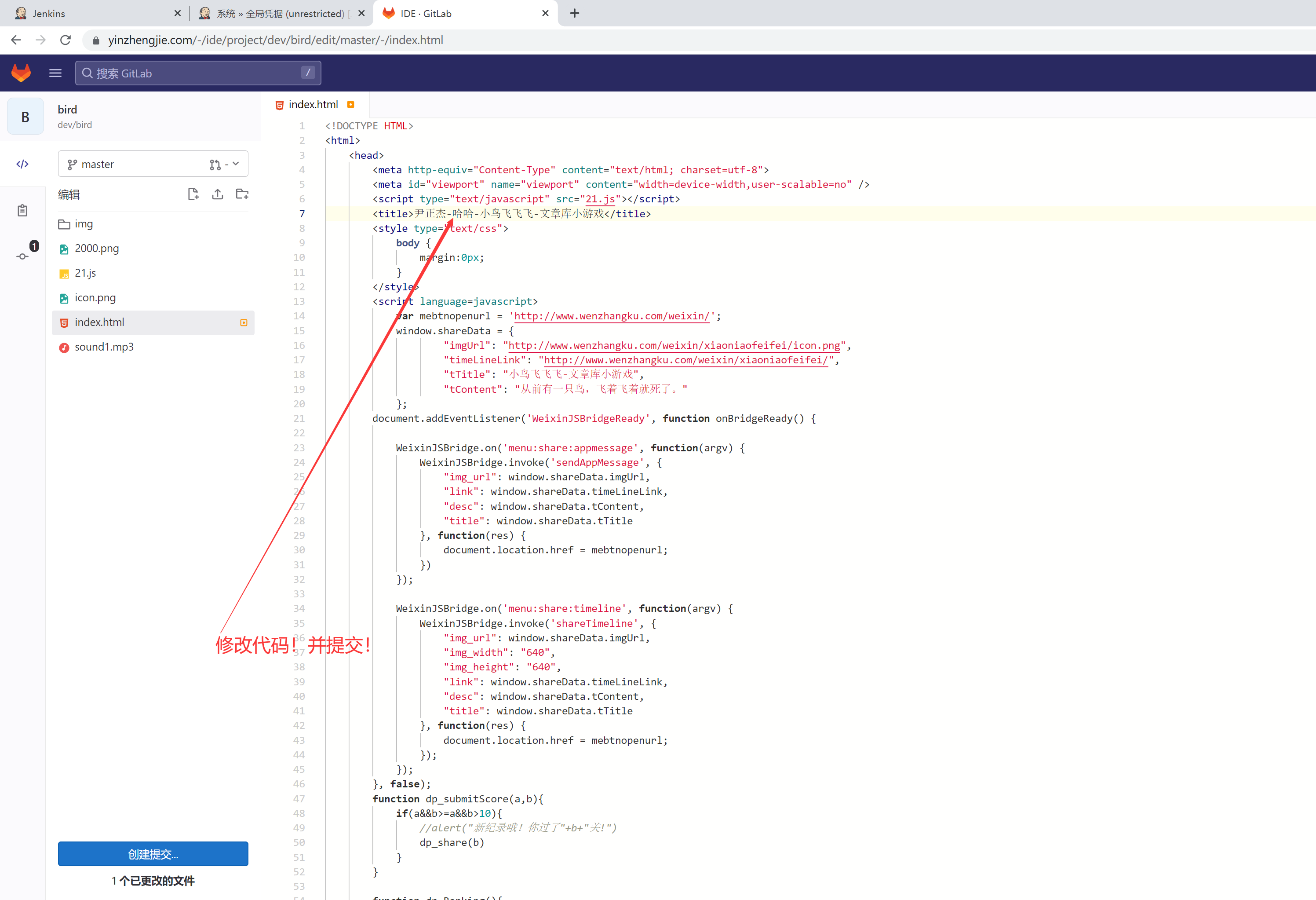Open the Review clipboard icon in sidebar
The height and width of the screenshot is (900, 1316).
23,211
